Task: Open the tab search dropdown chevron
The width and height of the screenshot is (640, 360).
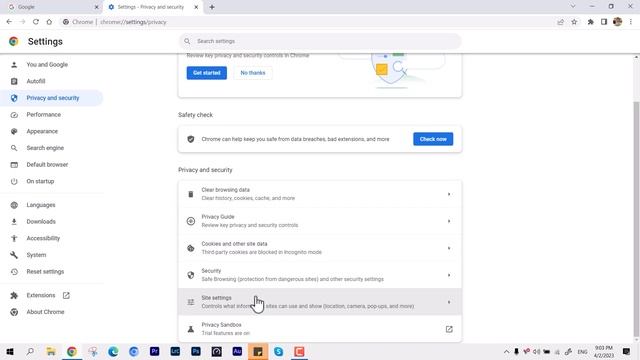Action: pos(573,7)
